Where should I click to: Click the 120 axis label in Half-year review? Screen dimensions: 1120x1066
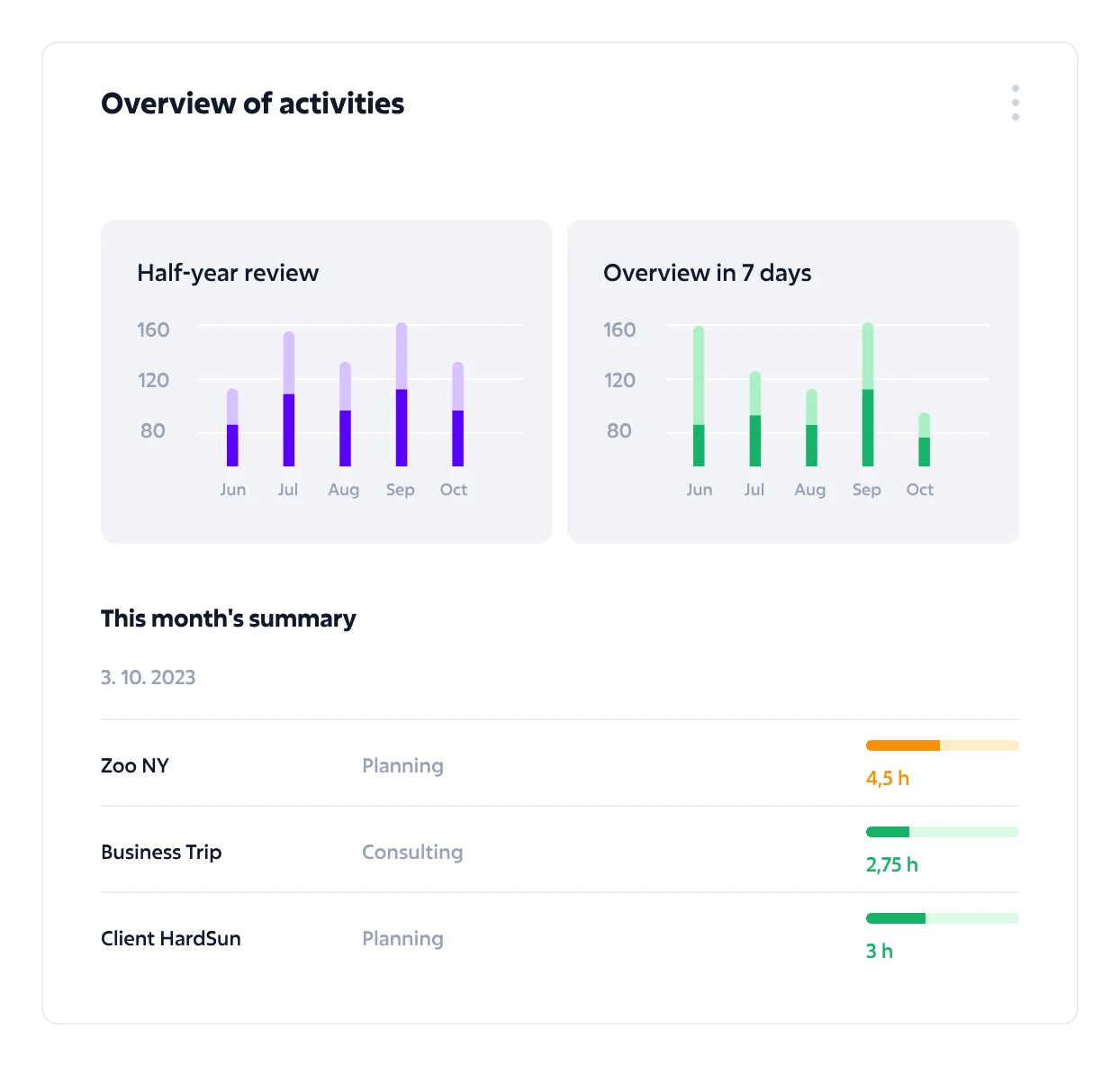[153, 380]
